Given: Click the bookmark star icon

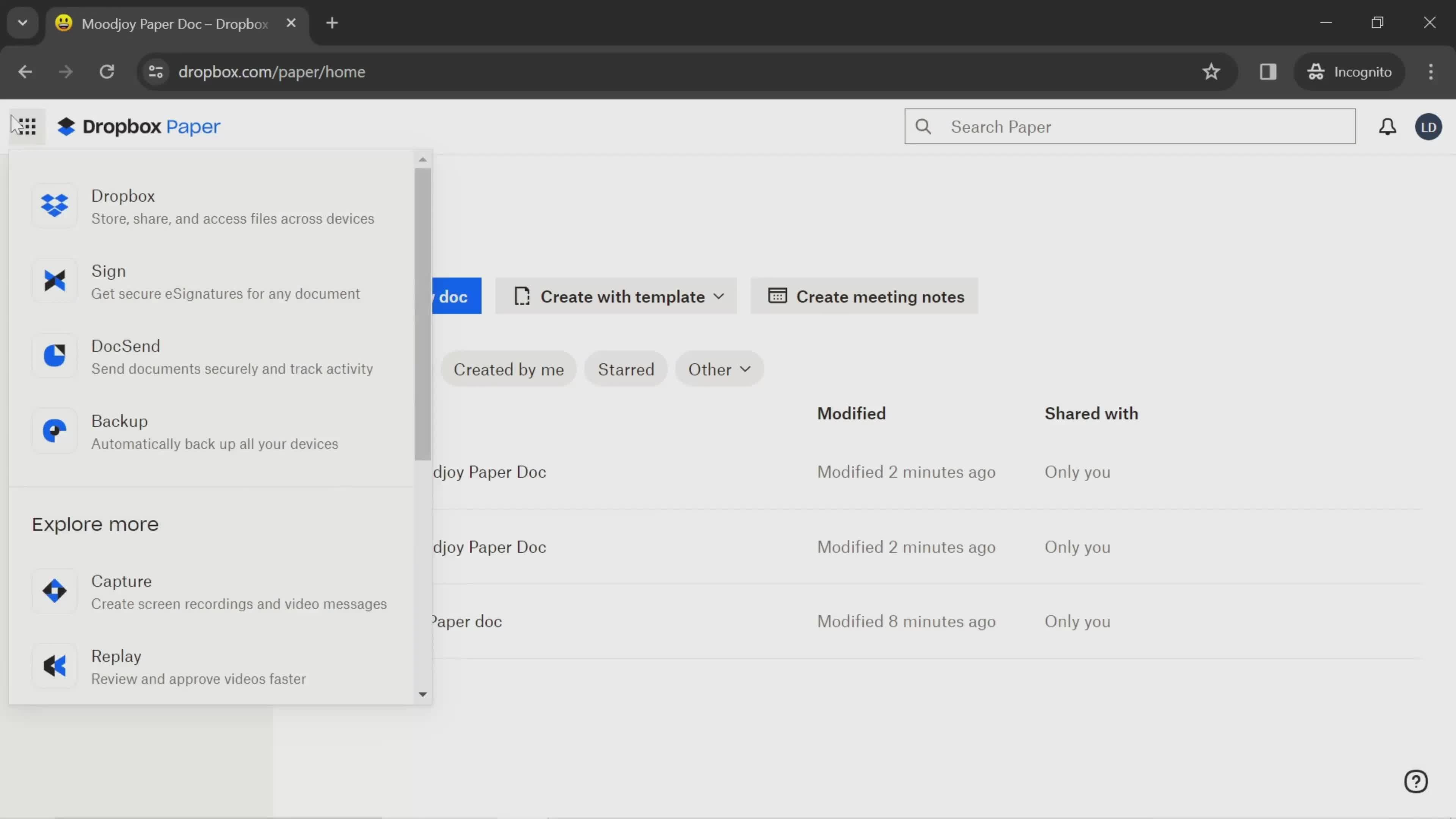Looking at the screenshot, I should coord(1213,71).
